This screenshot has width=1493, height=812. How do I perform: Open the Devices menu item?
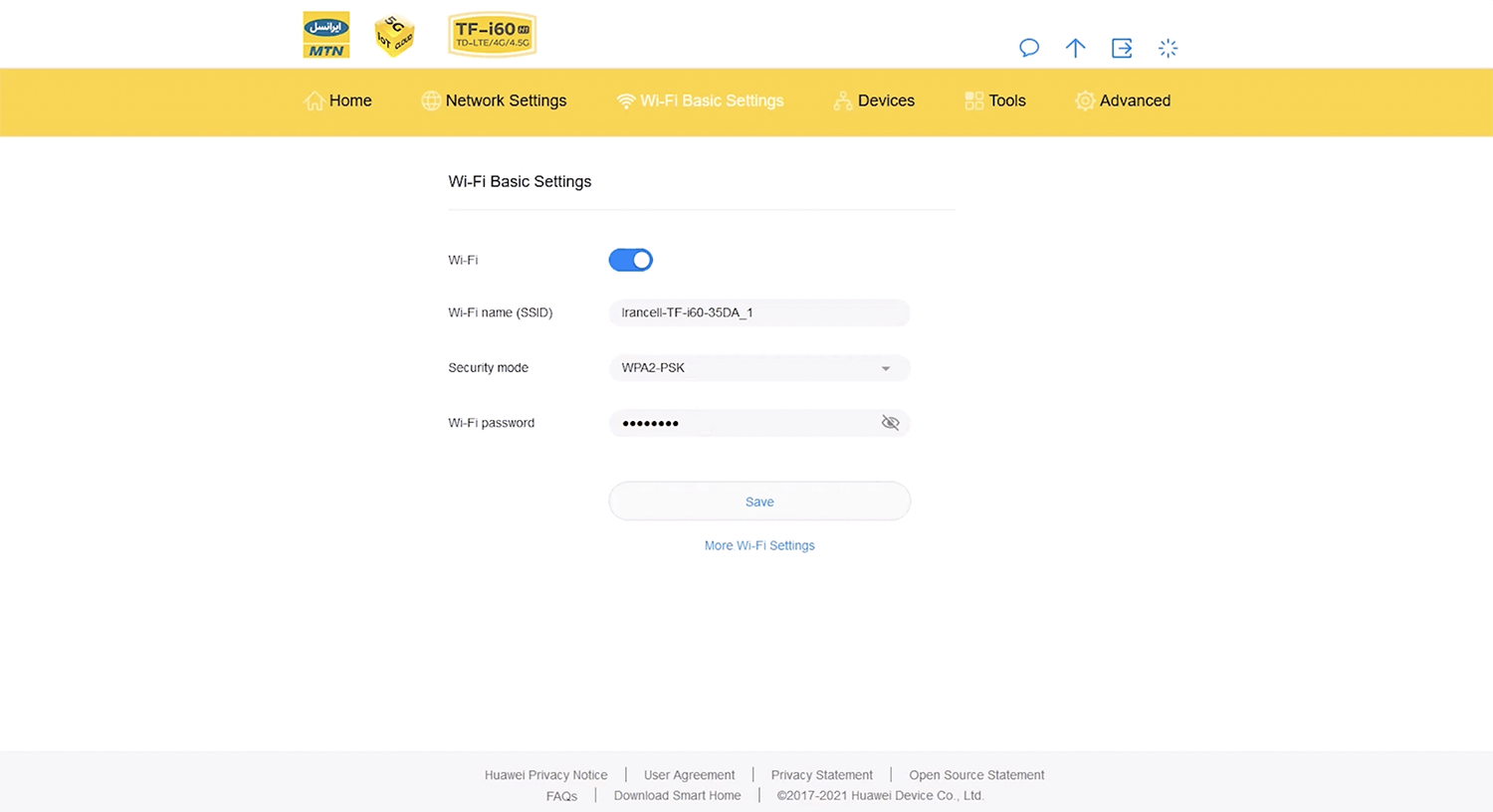pyautogui.click(x=874, y=101)
